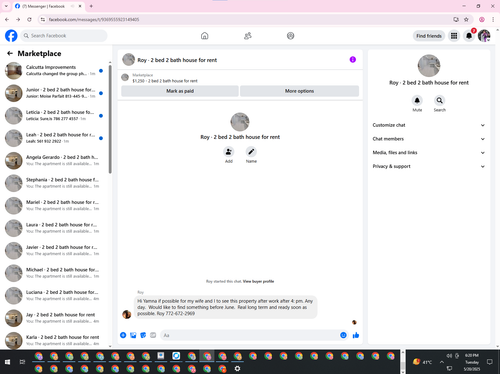Viewport: 500px width, 374px height.
Task: Click Add people icon in chat
Action: point(229,152)
